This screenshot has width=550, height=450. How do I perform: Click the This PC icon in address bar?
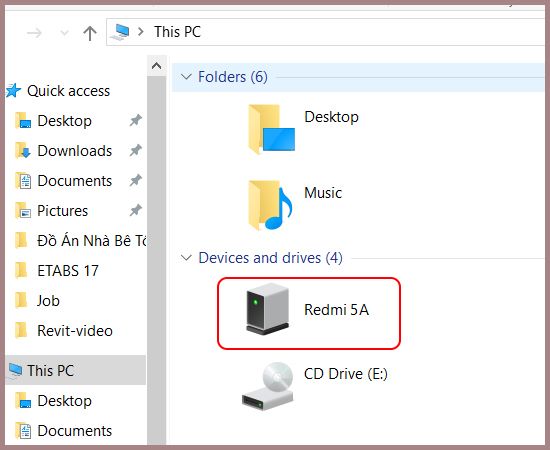120,32
